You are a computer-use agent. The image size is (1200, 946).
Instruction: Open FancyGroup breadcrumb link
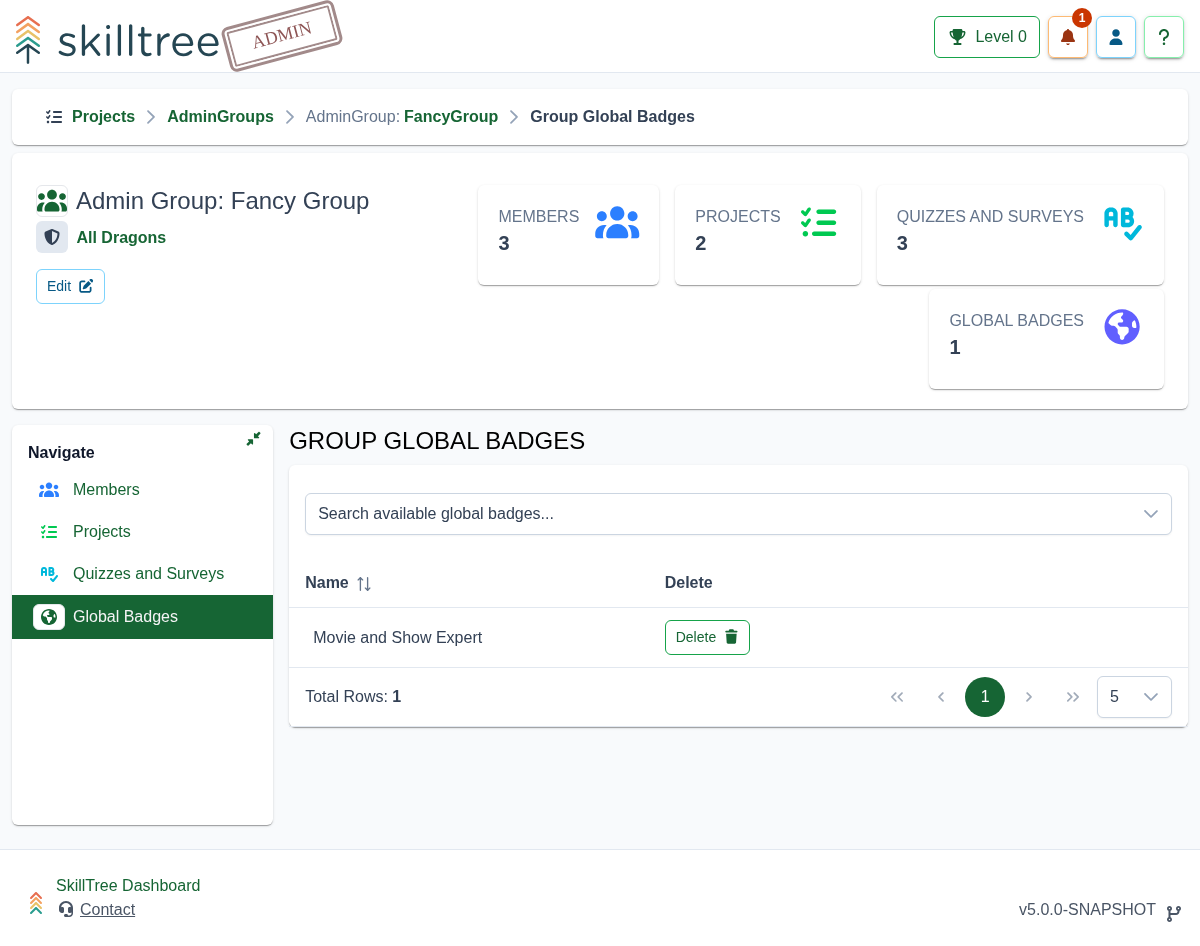(x=451, y=117)
